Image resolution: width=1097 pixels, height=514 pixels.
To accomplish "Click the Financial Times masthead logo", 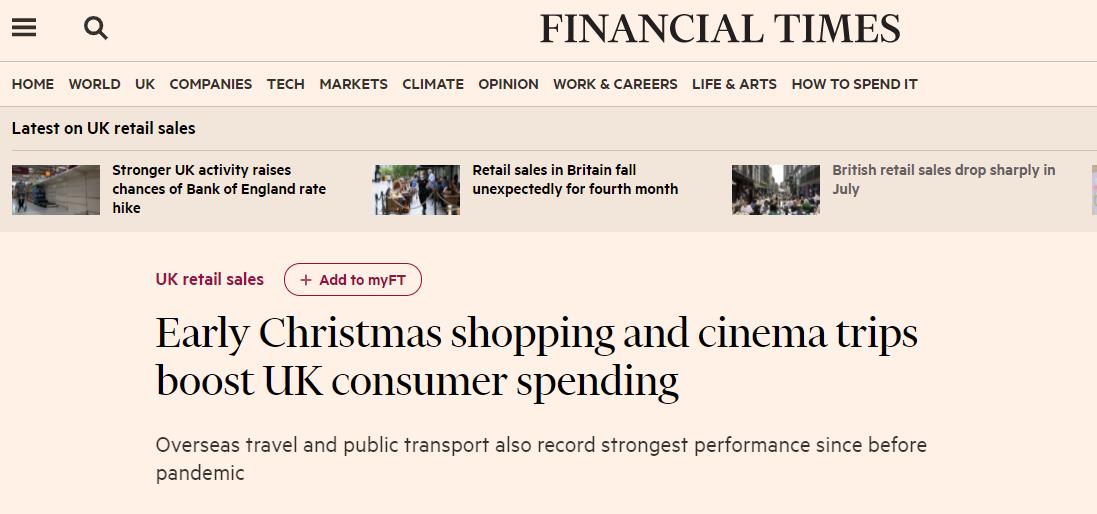I will click(720, 29).
